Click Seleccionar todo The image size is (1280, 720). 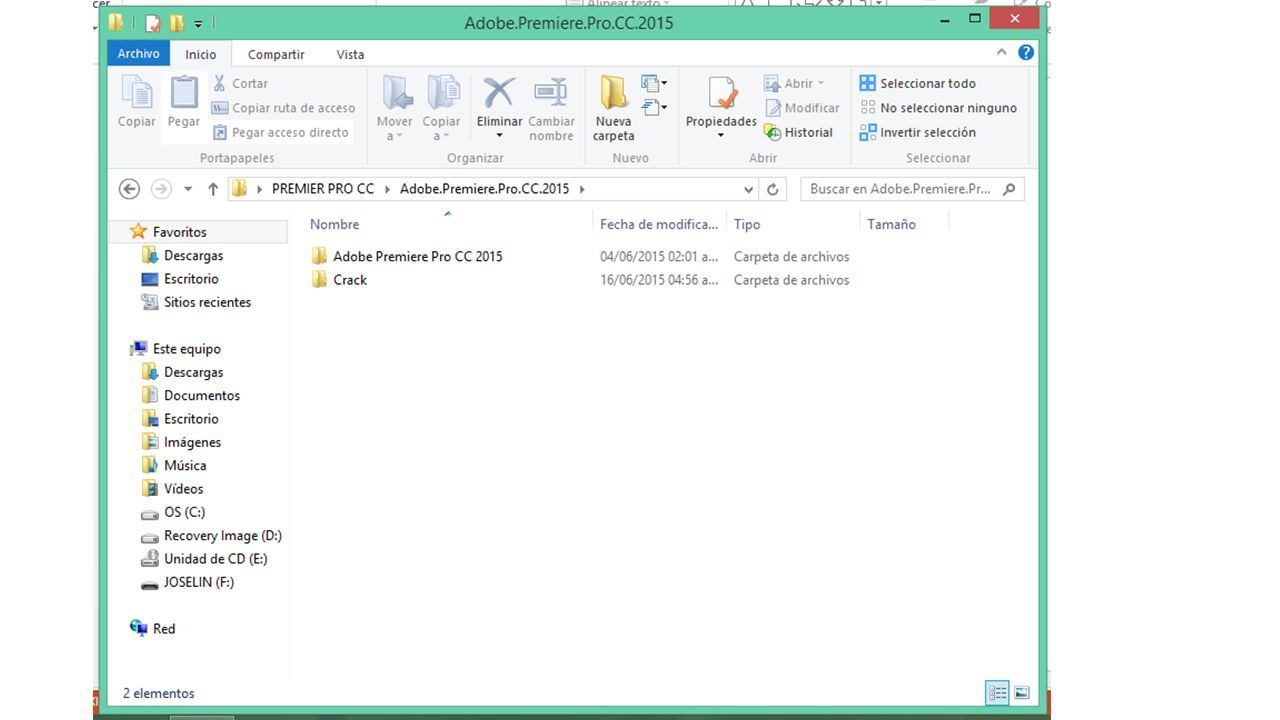pyautogui.click(x=918, y=83)
